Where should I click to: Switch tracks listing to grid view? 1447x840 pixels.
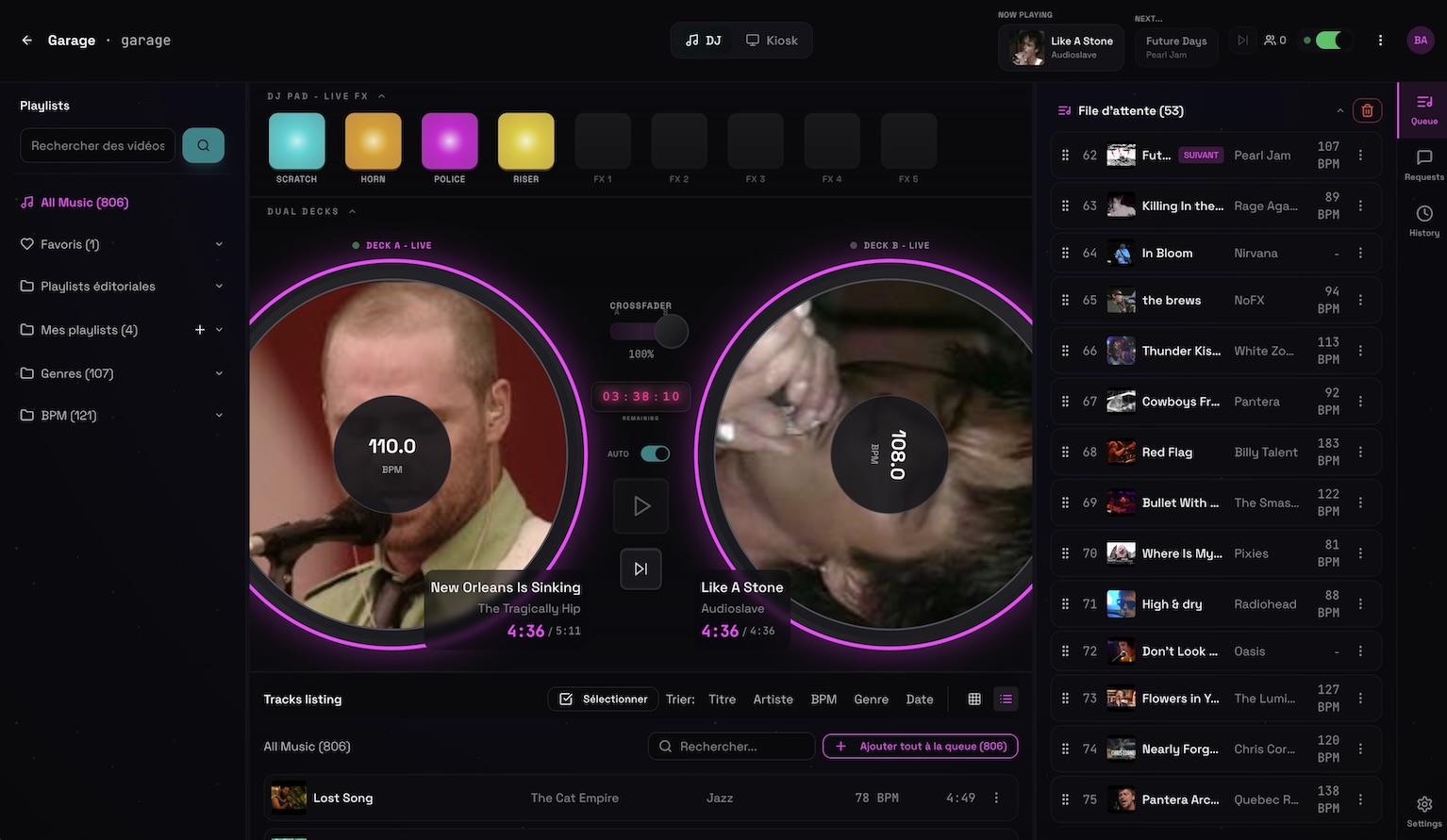click(973, 699)
